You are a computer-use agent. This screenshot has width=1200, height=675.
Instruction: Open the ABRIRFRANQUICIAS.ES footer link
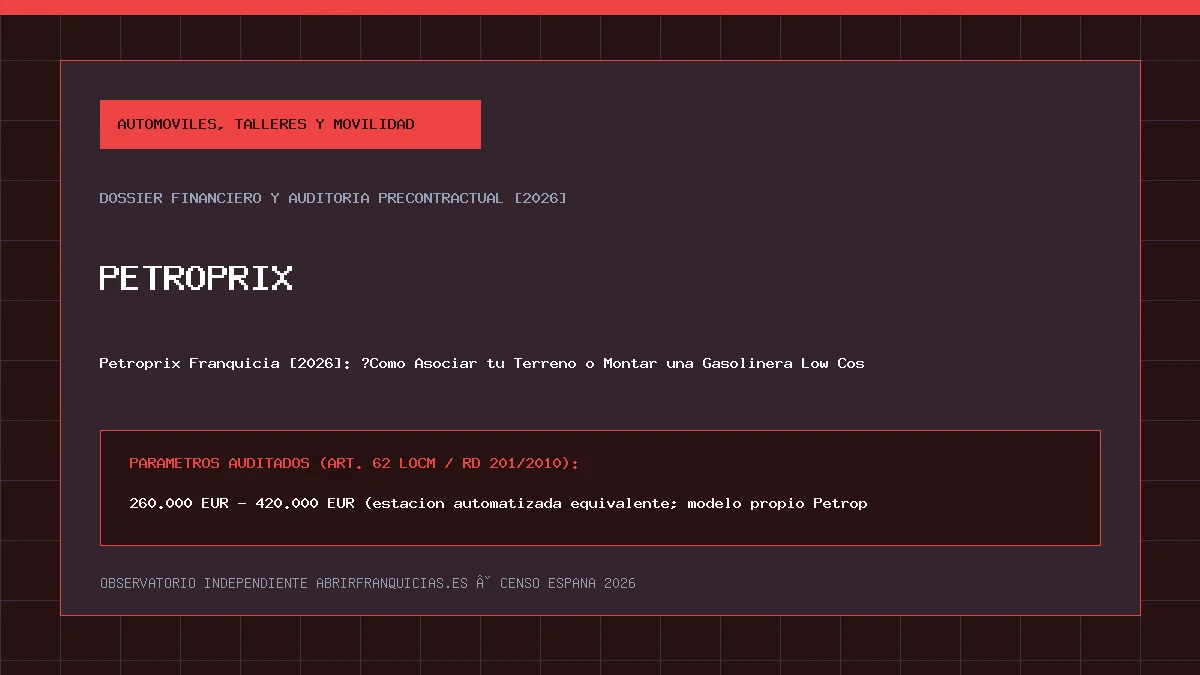(392, 583)
